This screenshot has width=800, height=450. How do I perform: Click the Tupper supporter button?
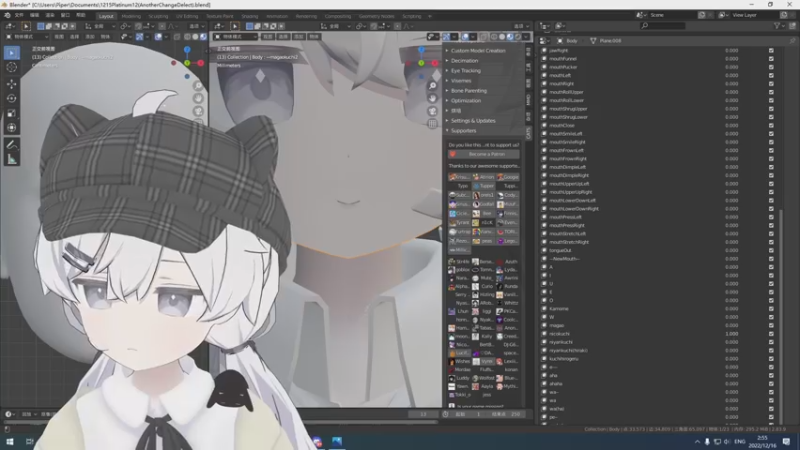click(x=484, y=186)
